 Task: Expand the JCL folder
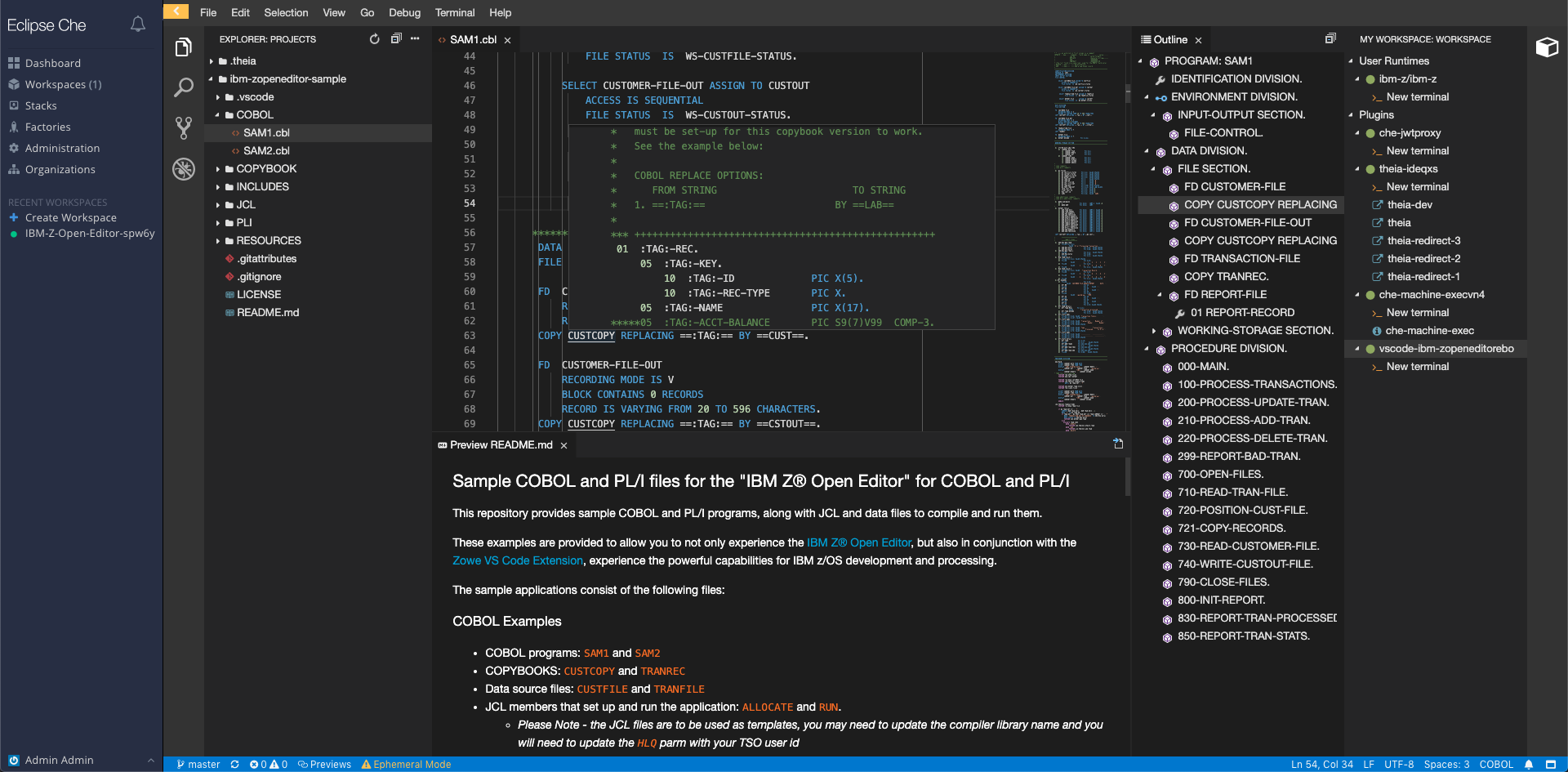pos(218,205)
